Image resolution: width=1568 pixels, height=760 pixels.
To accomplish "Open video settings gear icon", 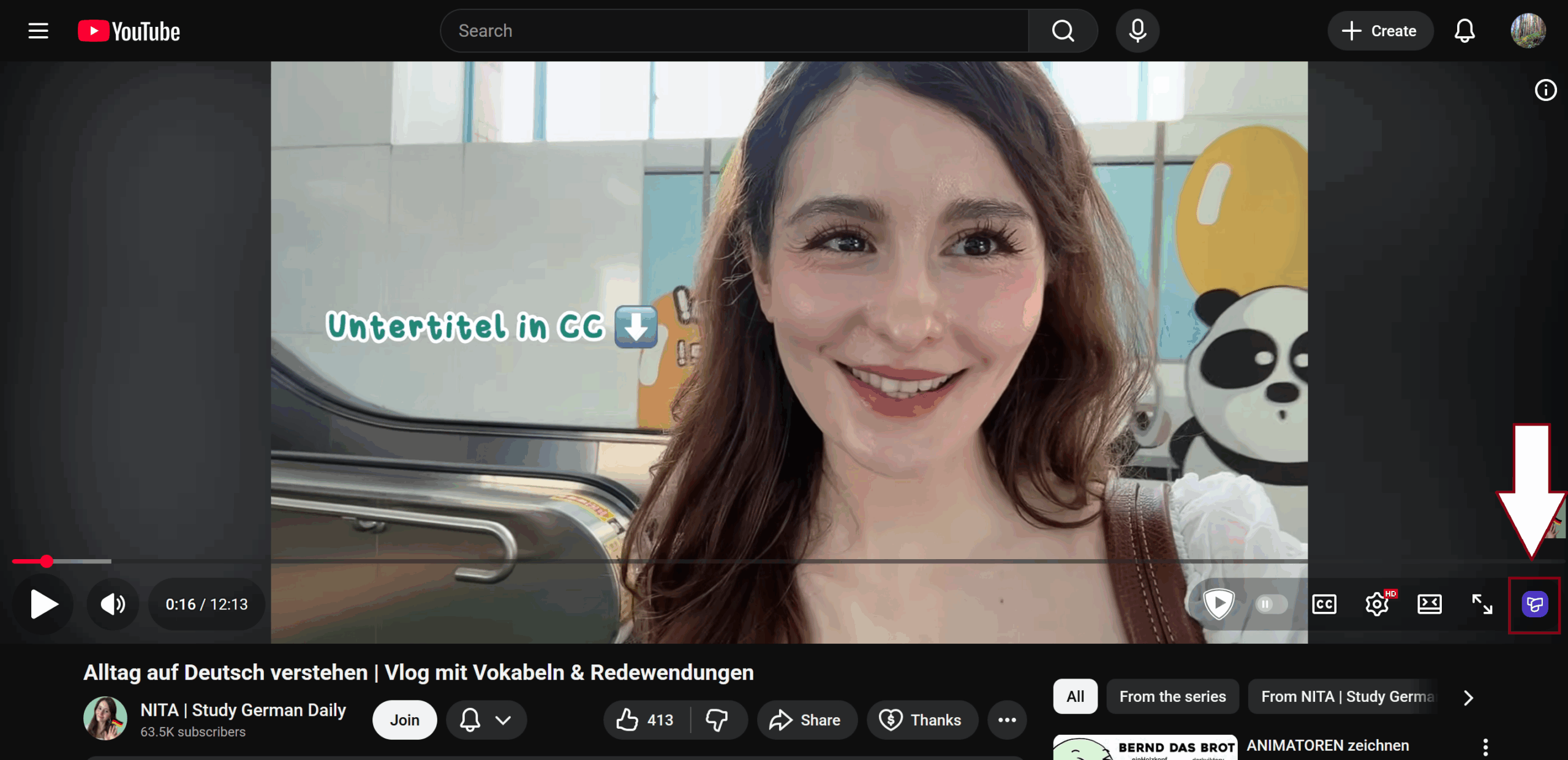I will 1377,604.
